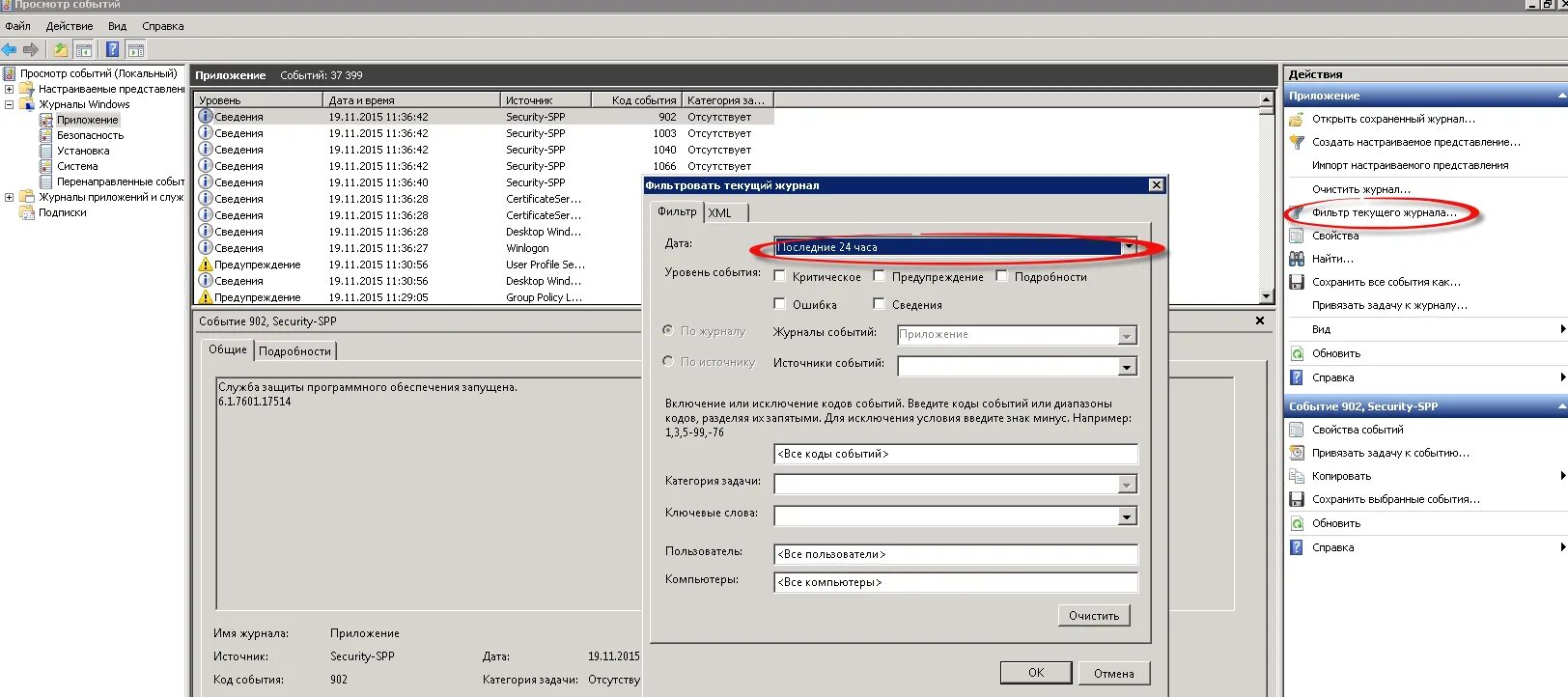Click the help icon beside Справка under Приложение
The image size is (1568, 697).
pyautogui.click(x=1297, y=377)
